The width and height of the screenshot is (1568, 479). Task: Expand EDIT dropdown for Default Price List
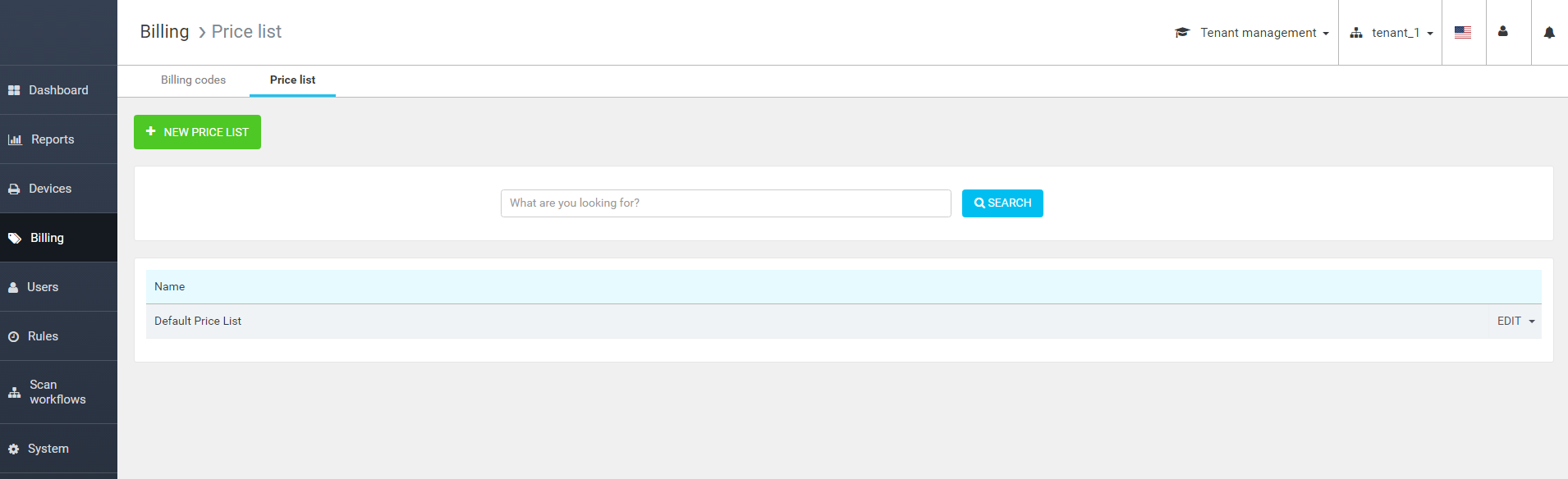click(1515, 322)
